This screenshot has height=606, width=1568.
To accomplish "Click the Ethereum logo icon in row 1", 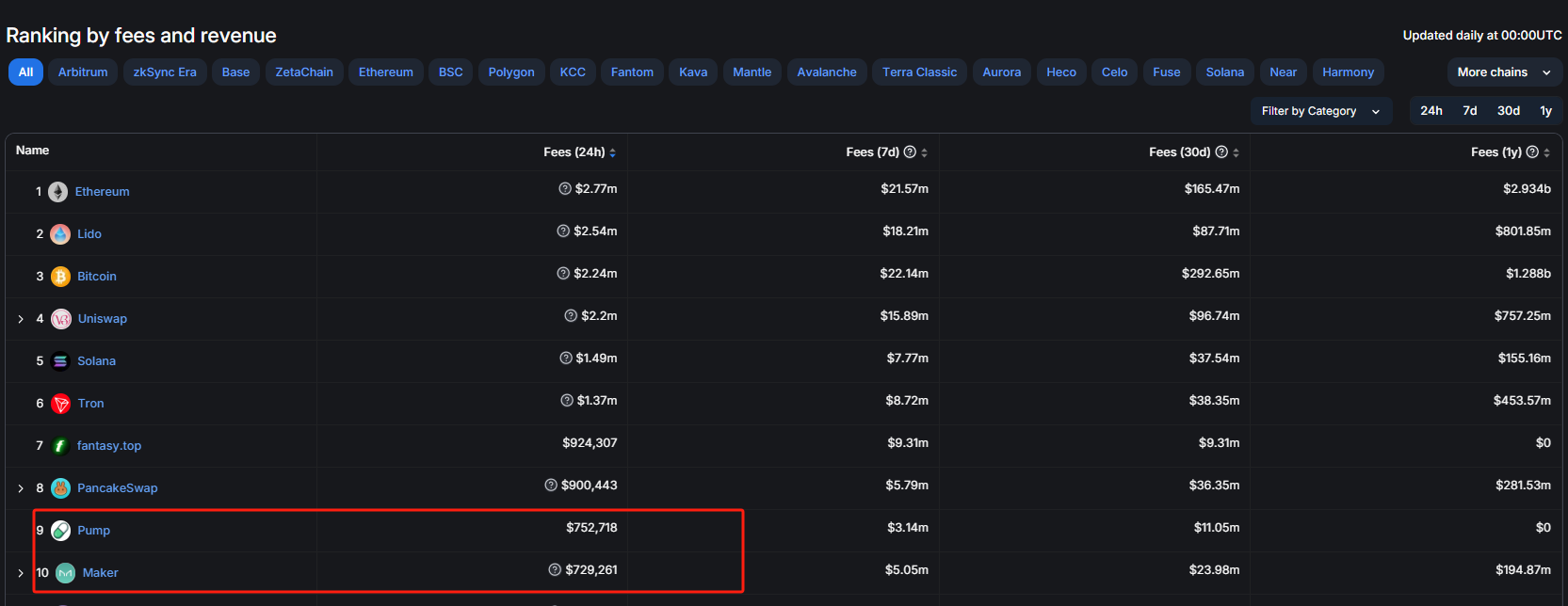I will [58, 192].
